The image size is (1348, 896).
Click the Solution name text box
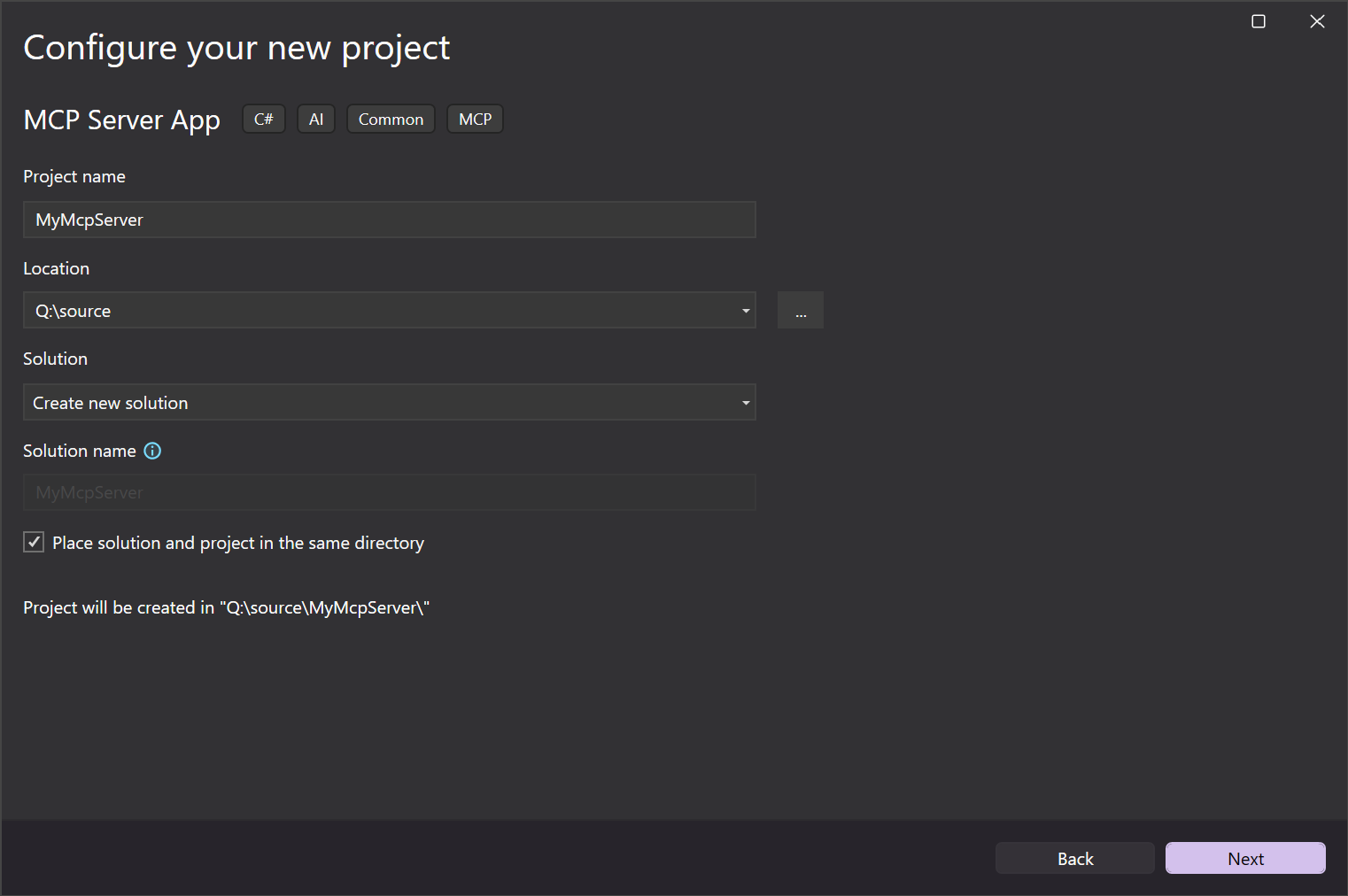pos(390,491)
